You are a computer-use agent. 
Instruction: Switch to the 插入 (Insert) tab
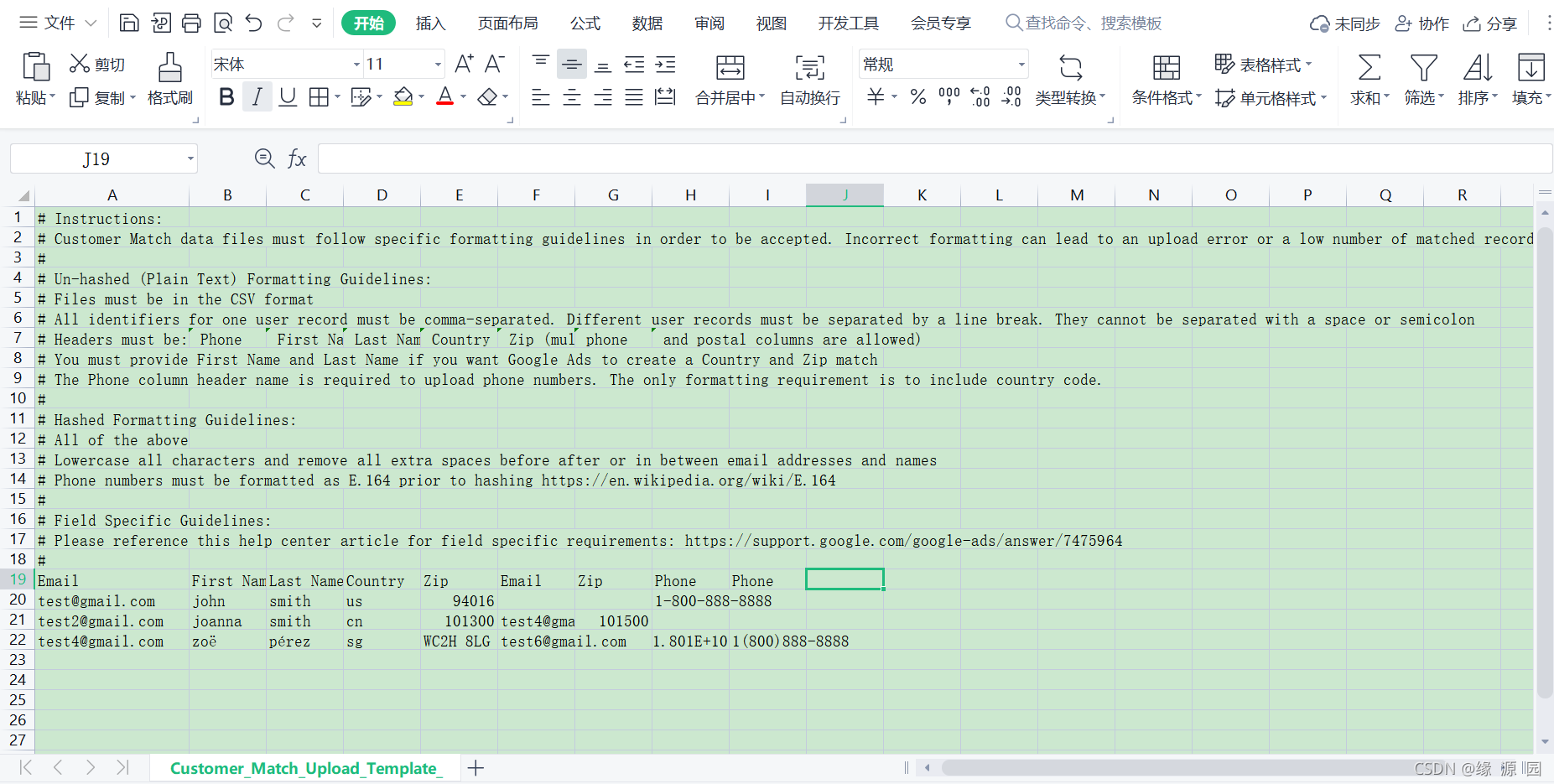pyautogui.click(x=430, y=23)
